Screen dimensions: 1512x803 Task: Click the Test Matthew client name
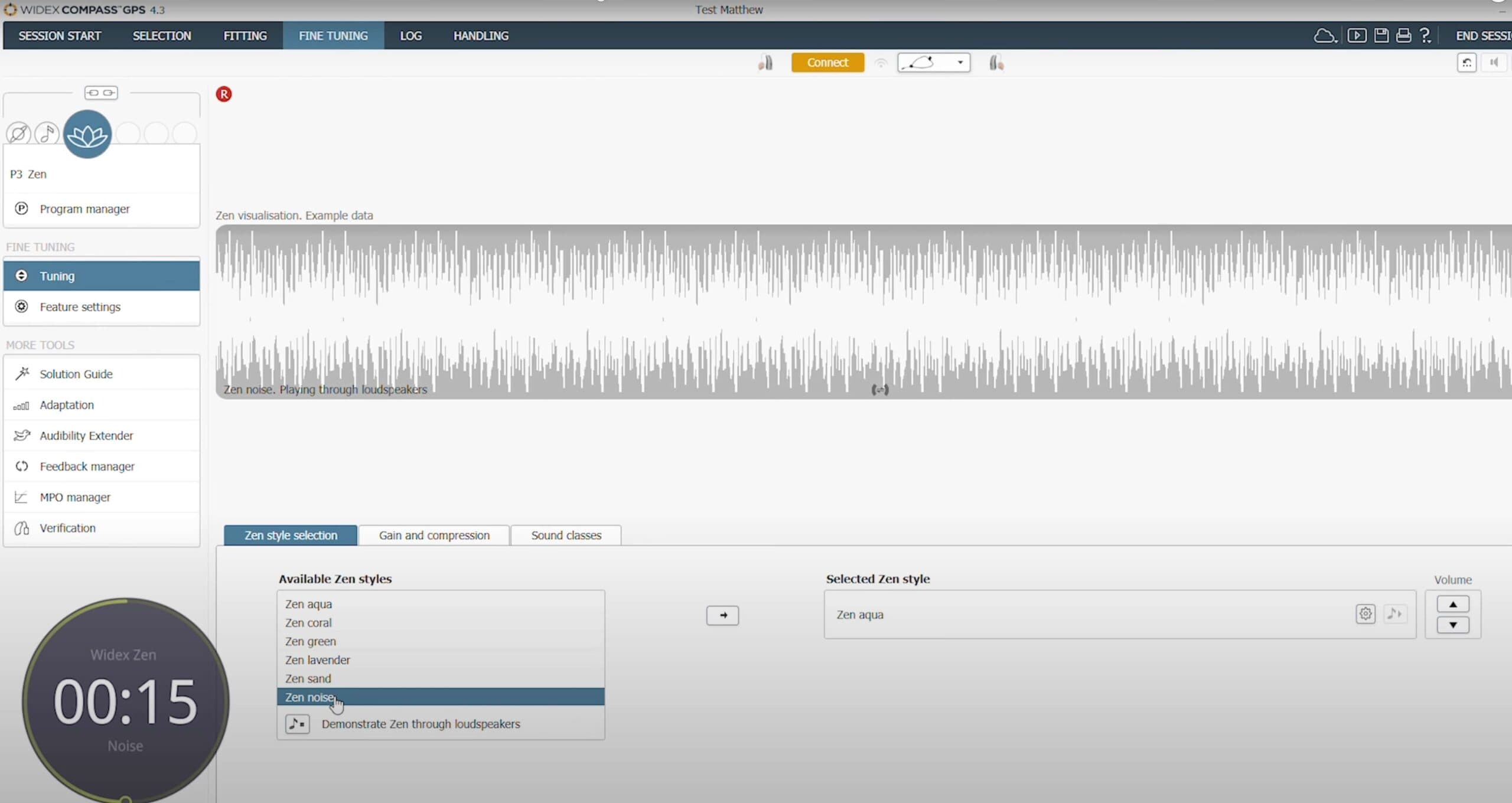pos(729,9)
